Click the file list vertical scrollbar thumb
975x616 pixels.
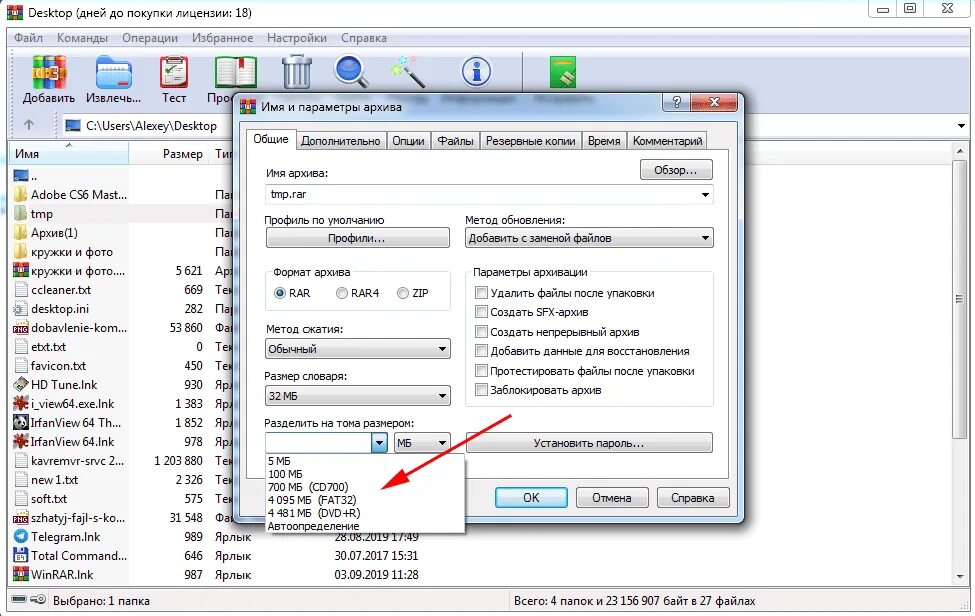(960, 300)
